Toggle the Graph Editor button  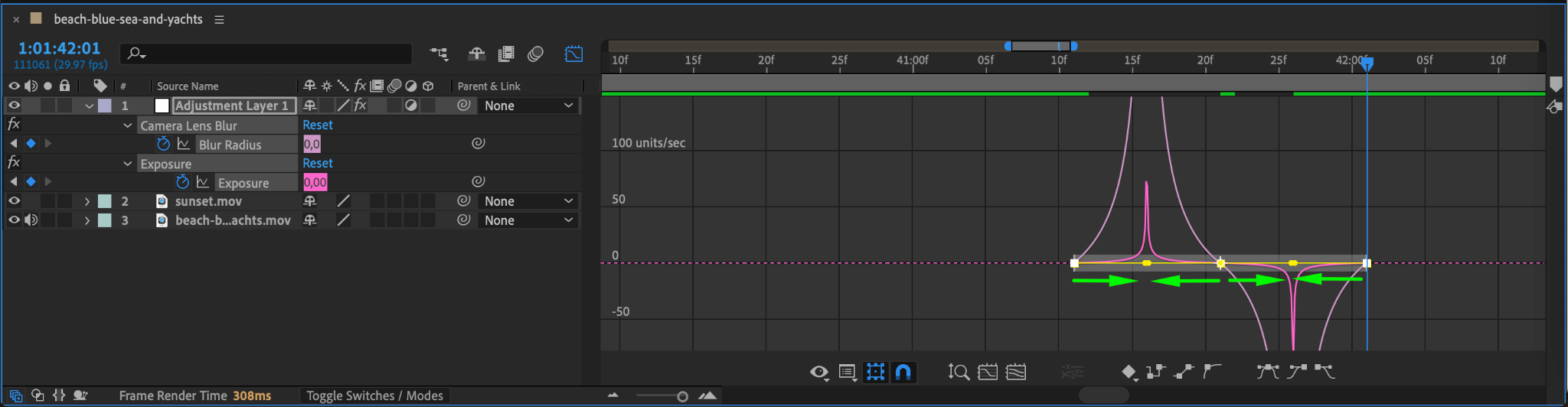click(x=573, y=54)
